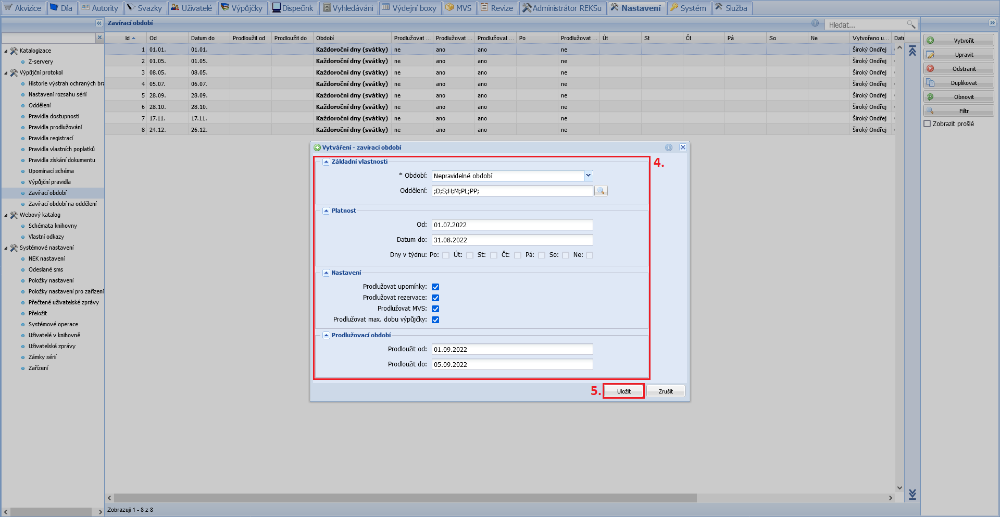Open the Období dropdown list
Image resolution: width=1000 pixels, height=517 pixels.
point(588,175)
